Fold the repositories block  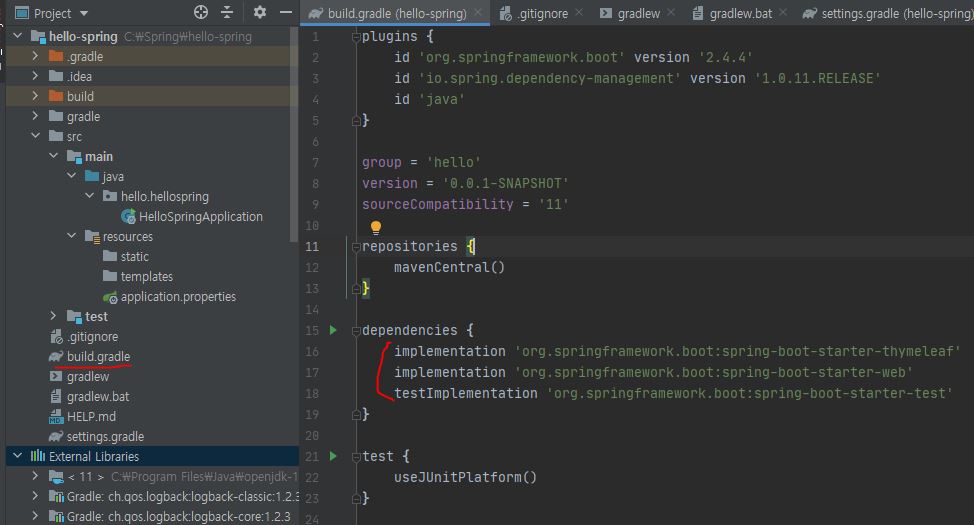pyautogui.click(x=356, y=247)
